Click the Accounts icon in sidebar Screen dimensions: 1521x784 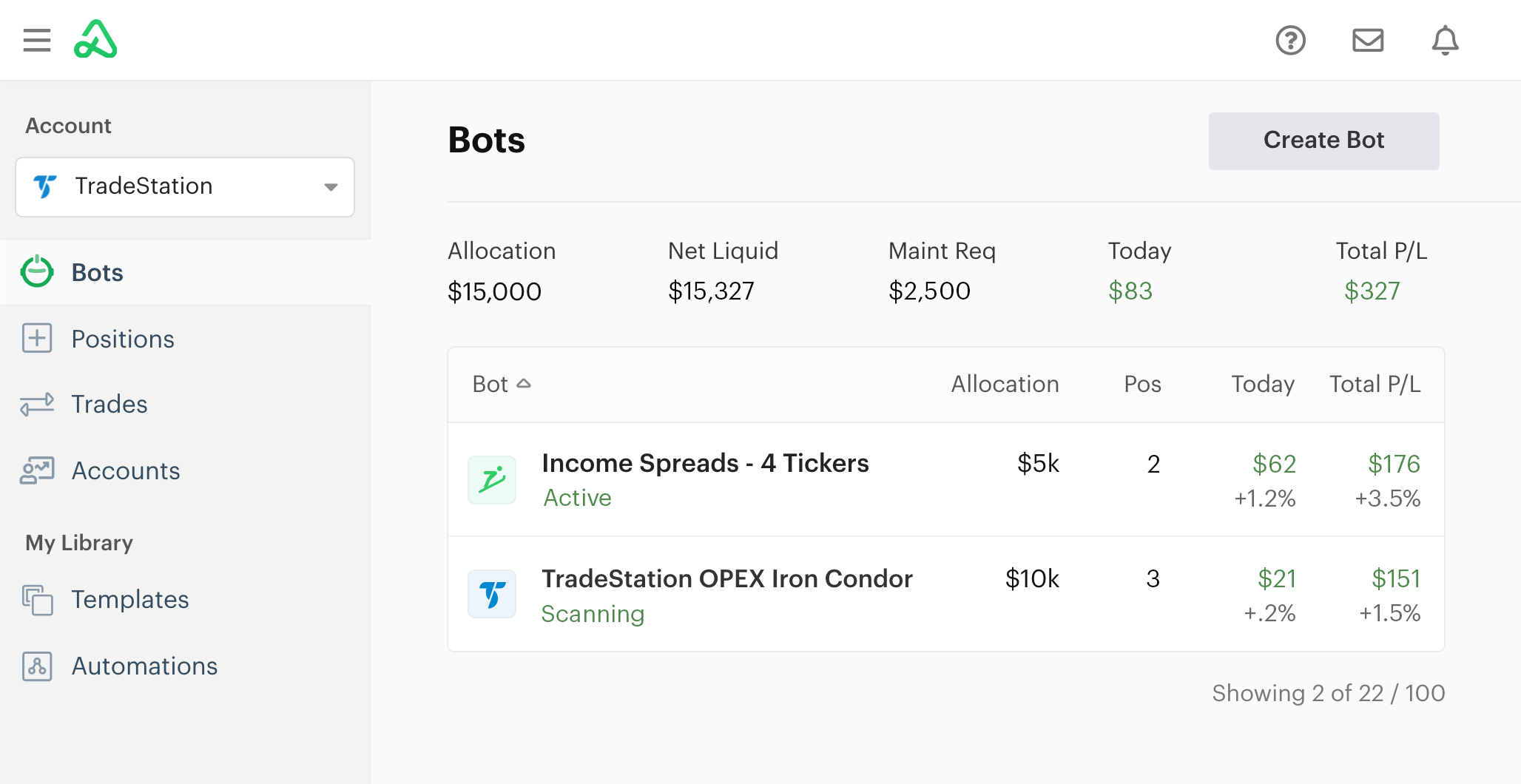(37, 470)
